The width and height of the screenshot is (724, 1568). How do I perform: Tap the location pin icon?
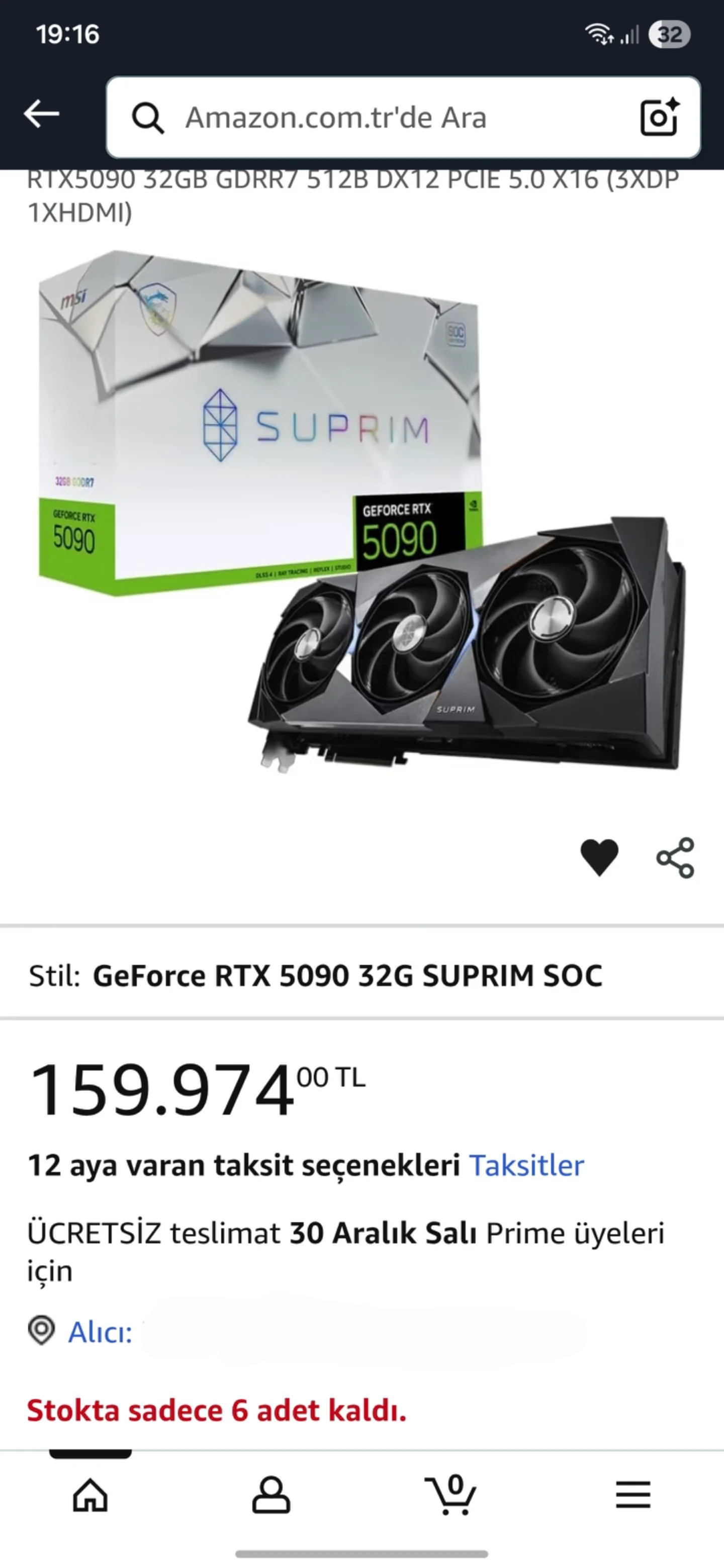coord(41,1331)
